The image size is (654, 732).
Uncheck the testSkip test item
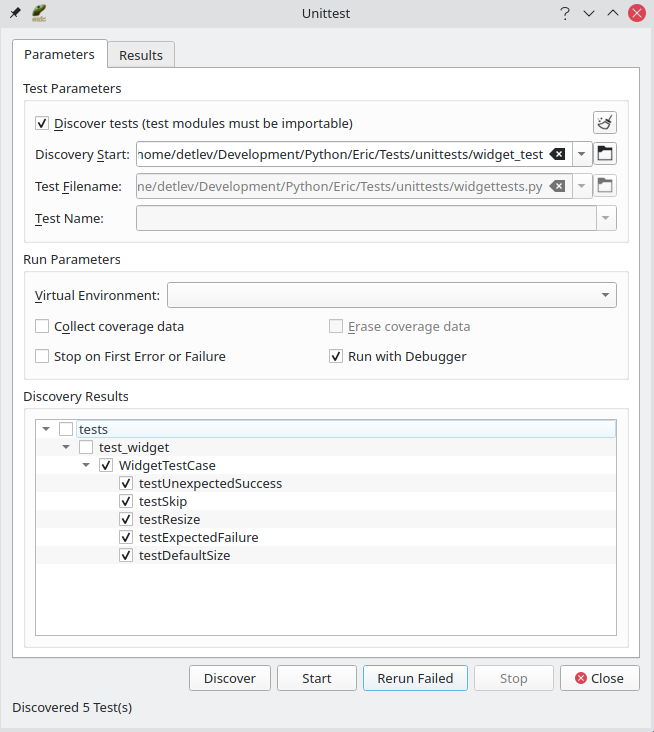126,501
